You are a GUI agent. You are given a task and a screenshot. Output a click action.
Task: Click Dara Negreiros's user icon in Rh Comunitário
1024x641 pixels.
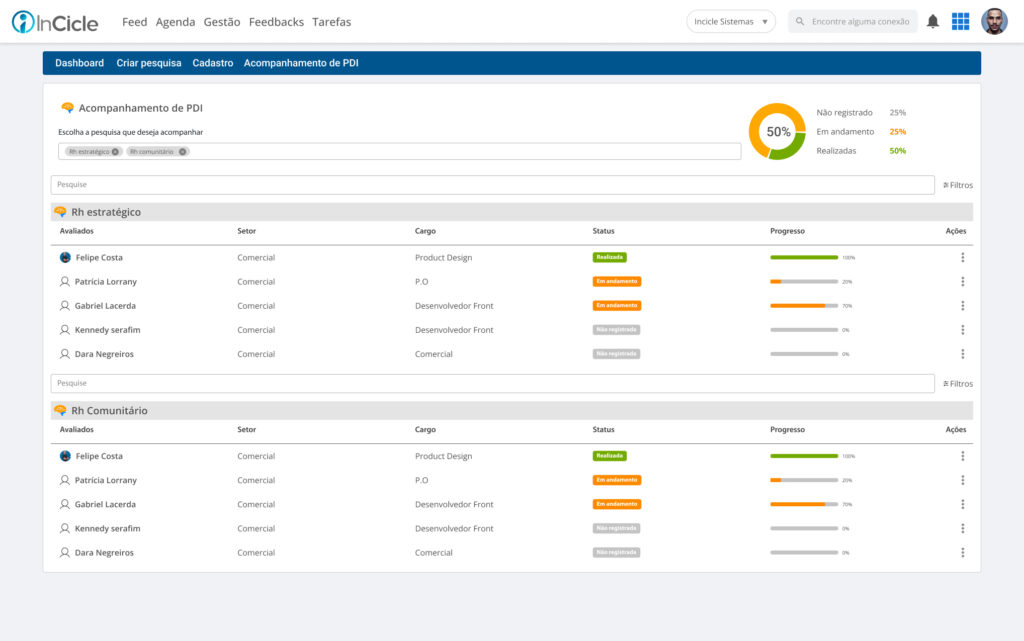[x=65, y=552]
